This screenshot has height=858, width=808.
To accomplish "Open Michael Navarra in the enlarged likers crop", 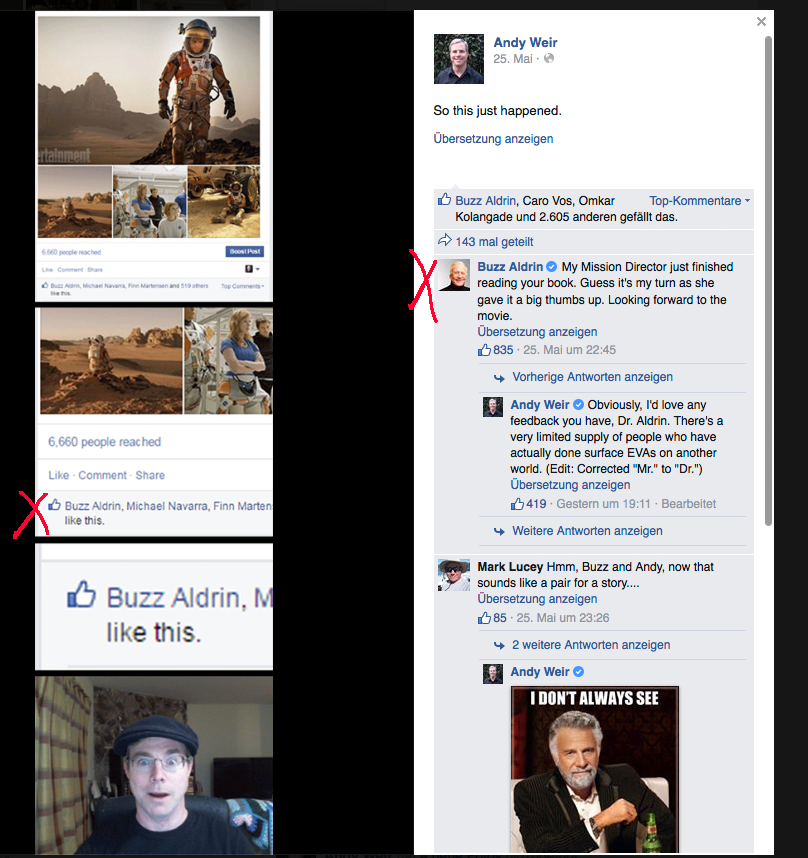I will click(167, 506).
